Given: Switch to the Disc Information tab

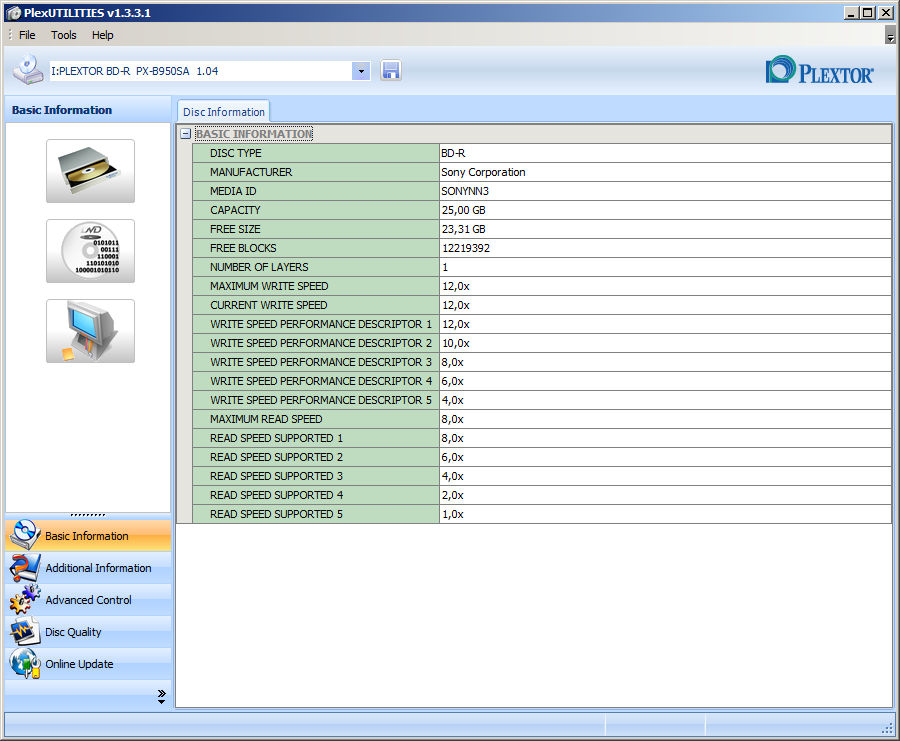Looking at the screenshot, I should 224,112.
